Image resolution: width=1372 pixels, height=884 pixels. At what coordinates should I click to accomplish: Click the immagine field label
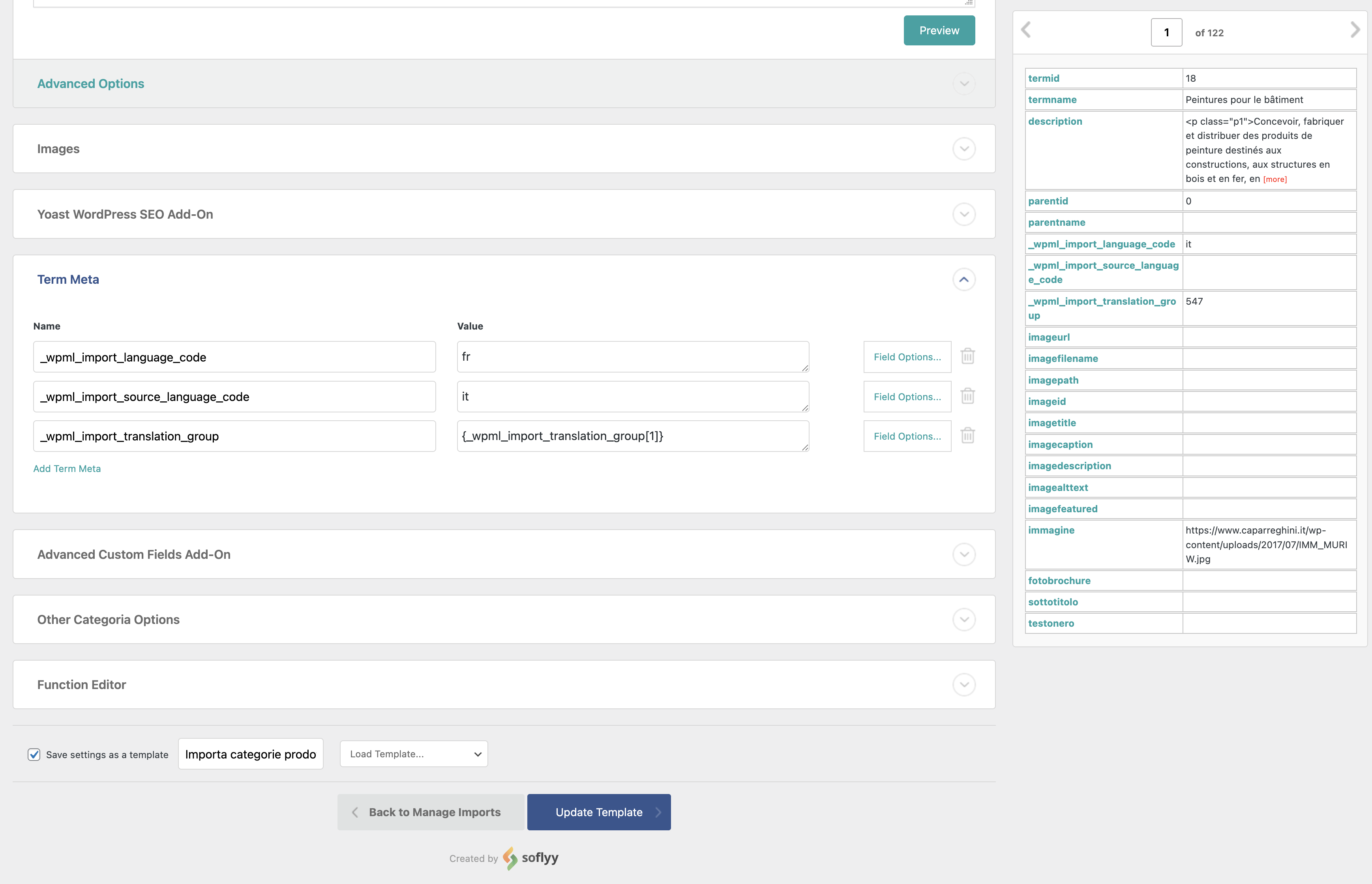point(1051,530)
